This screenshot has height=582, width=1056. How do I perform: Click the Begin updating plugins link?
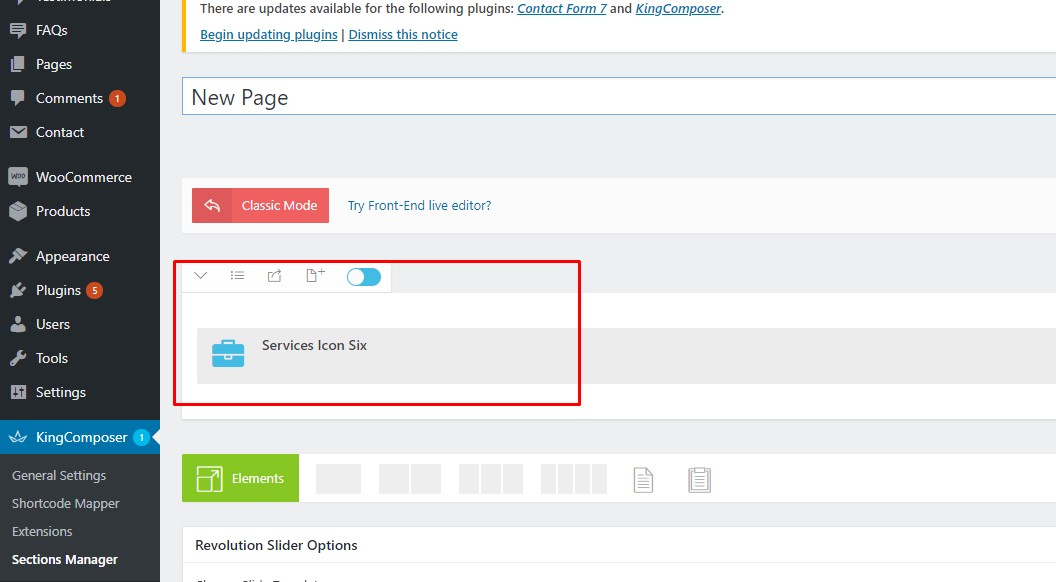(269, 34)
